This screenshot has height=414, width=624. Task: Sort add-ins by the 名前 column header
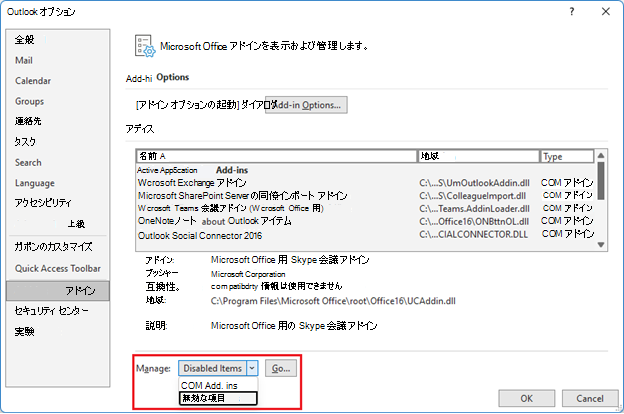click(x=276, y=156)
